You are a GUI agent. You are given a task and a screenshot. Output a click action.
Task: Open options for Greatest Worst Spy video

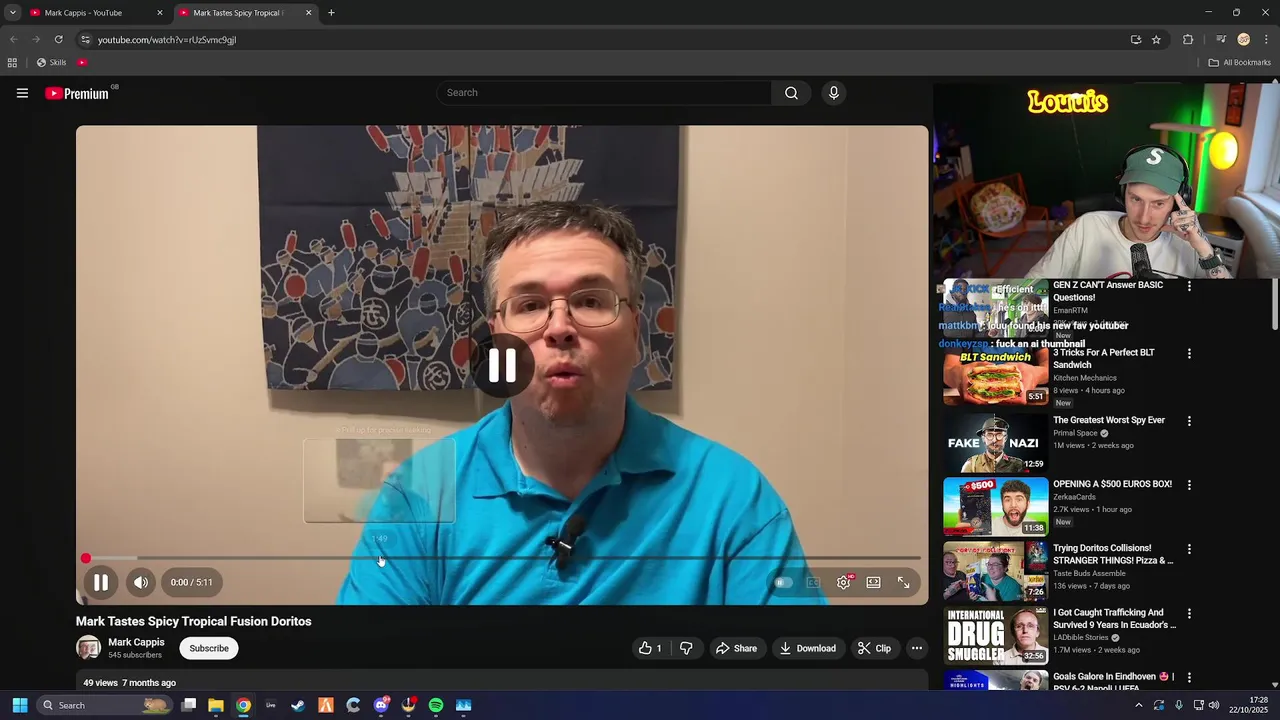(x=1189, y=422)
